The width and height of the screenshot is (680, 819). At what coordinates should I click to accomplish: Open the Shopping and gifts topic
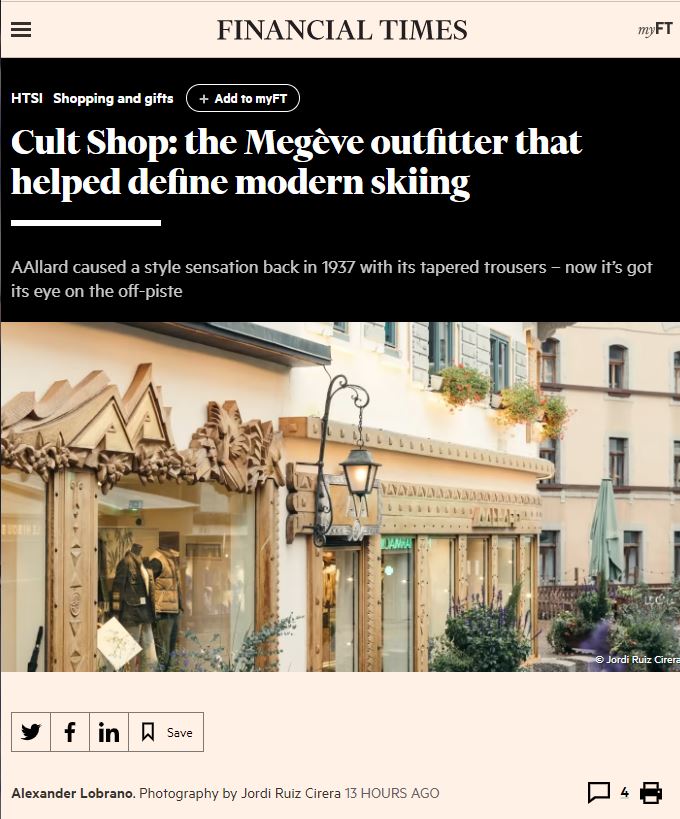click(113, 98)
